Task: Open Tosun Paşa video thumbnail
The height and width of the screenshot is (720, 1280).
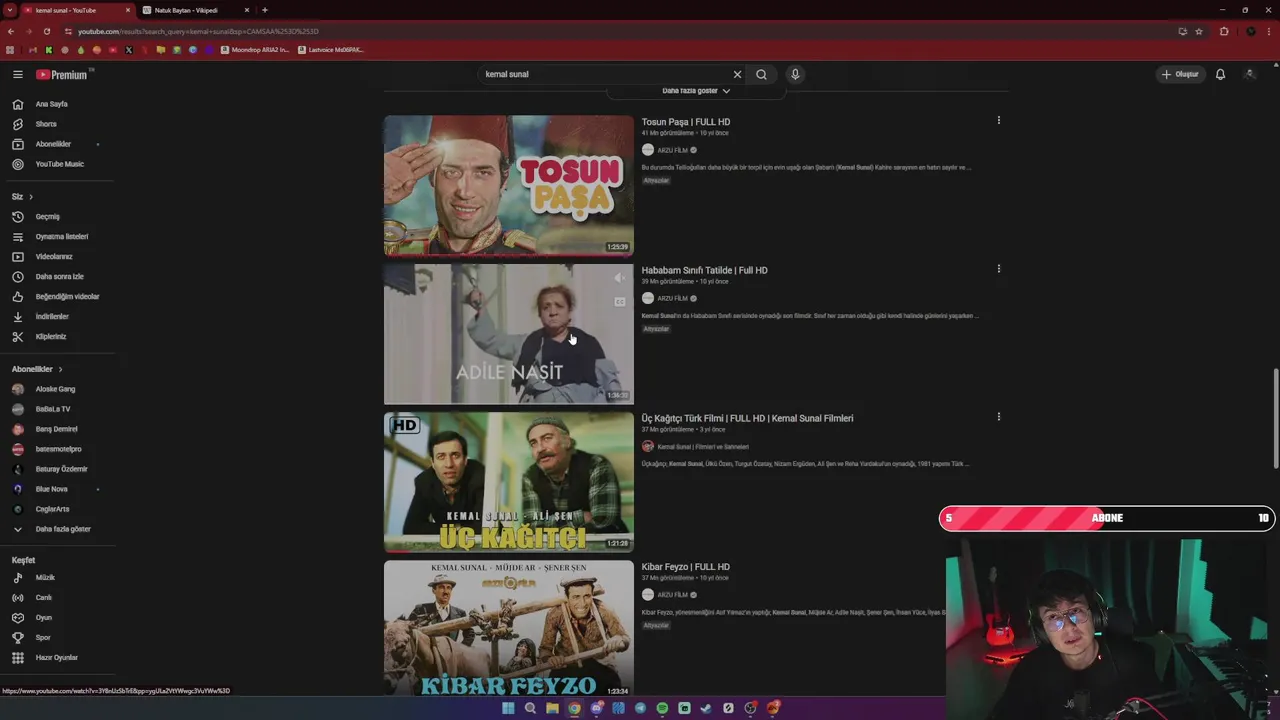Action: [x=509, y=186]
